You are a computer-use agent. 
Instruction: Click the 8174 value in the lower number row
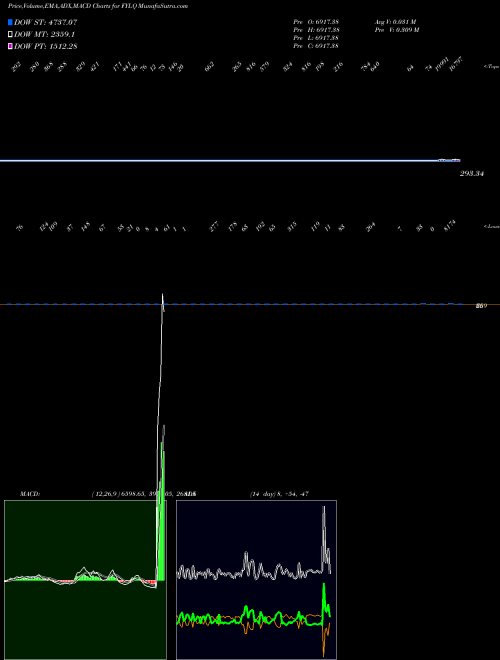coord(450,226)
